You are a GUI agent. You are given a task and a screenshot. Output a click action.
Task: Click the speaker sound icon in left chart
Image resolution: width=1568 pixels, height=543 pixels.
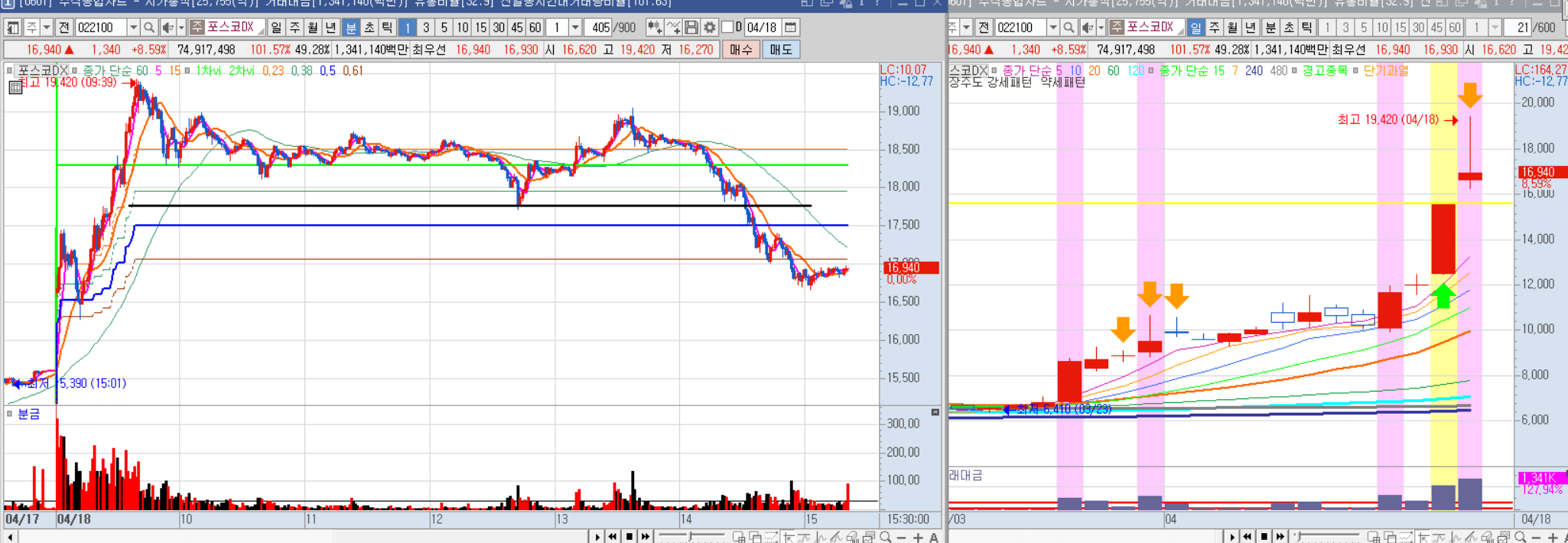pyautogui.click(x=168, y=28)
